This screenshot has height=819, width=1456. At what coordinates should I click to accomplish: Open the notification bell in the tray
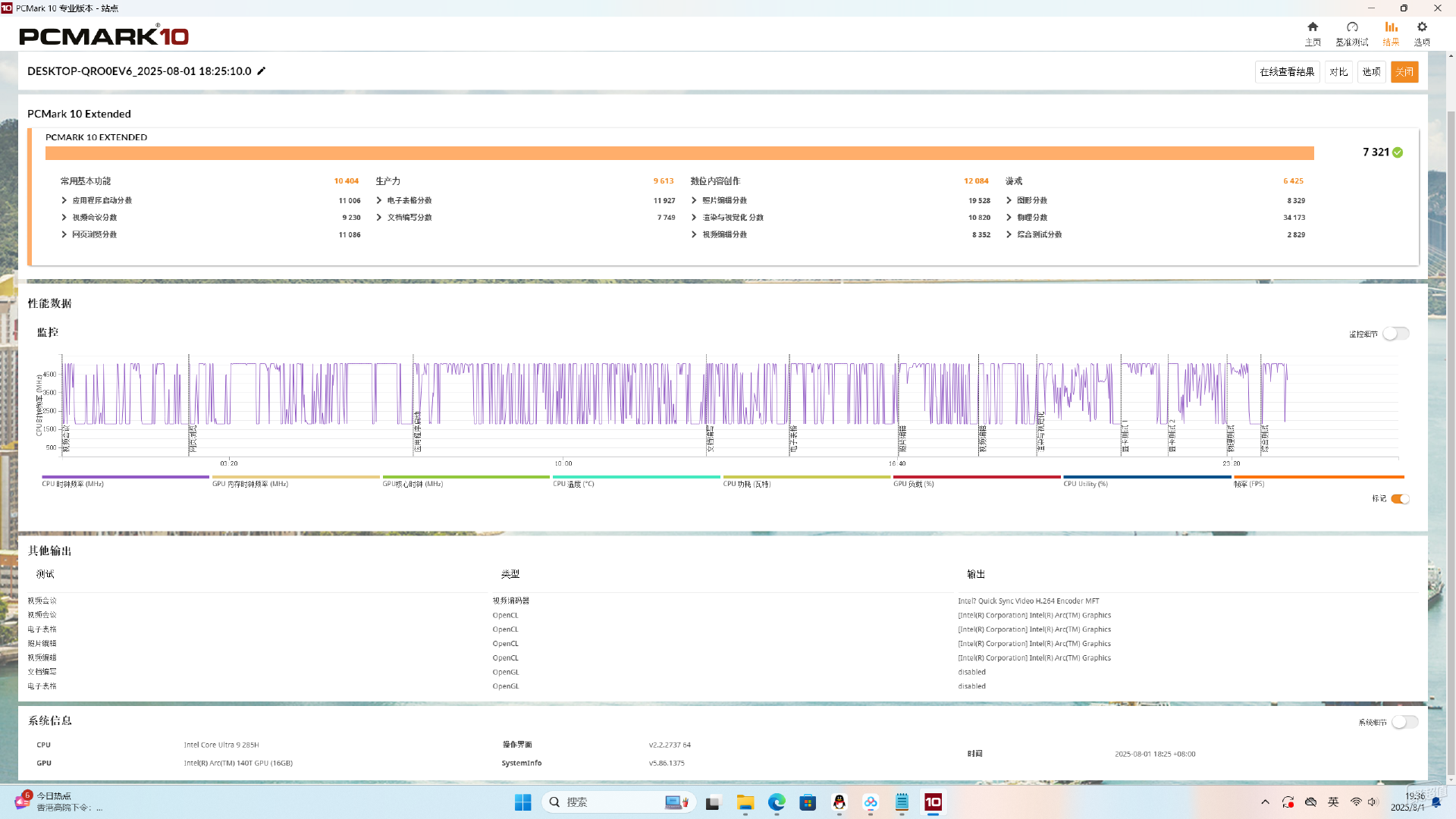click(1436, 802)
